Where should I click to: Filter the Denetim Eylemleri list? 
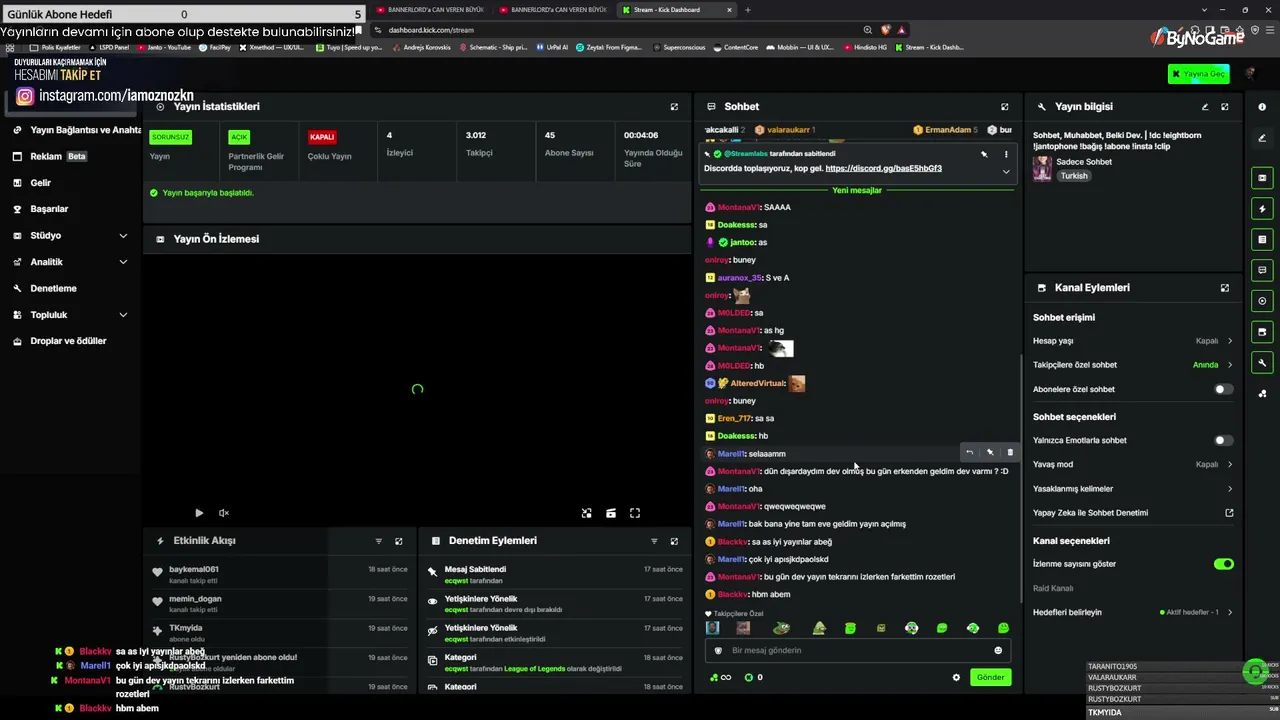(654, 541)
